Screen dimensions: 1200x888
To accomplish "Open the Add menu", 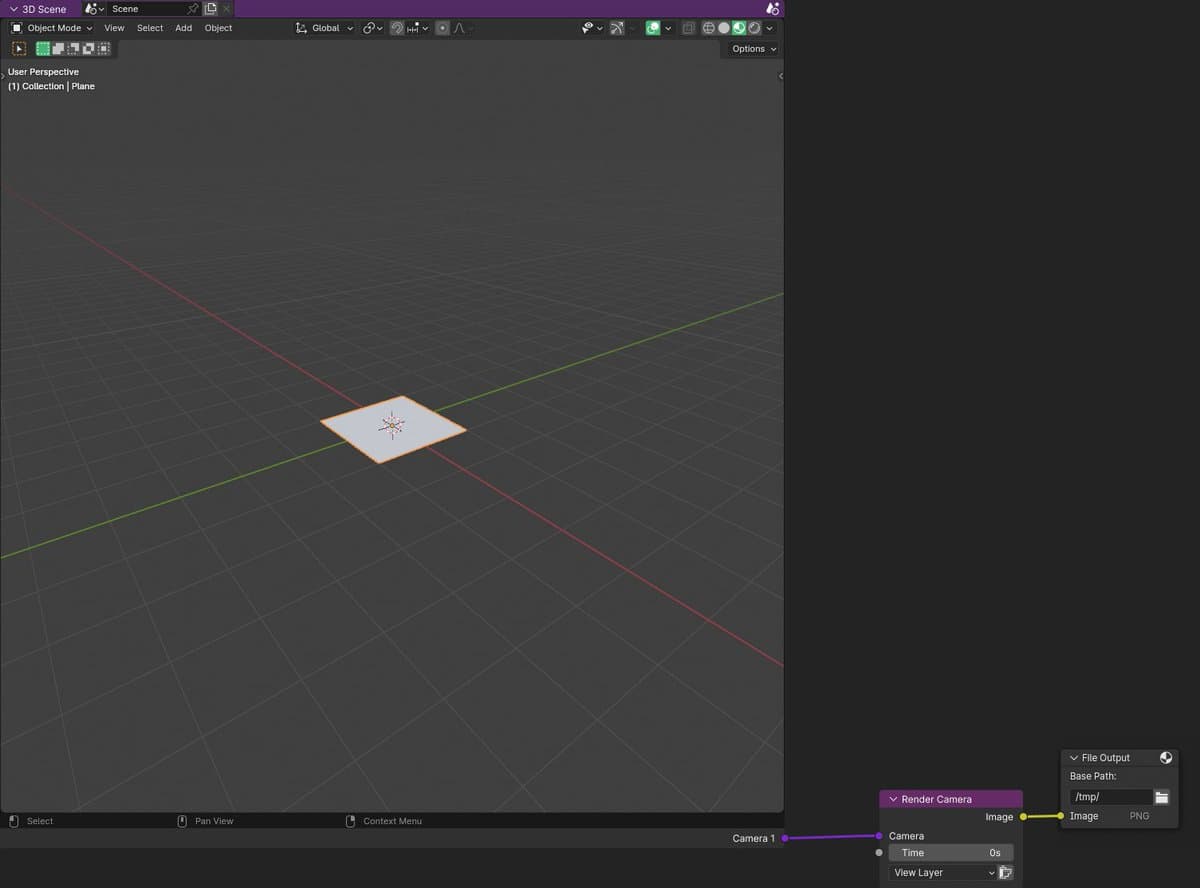I will pyautogui.click(x=183, y=28).
